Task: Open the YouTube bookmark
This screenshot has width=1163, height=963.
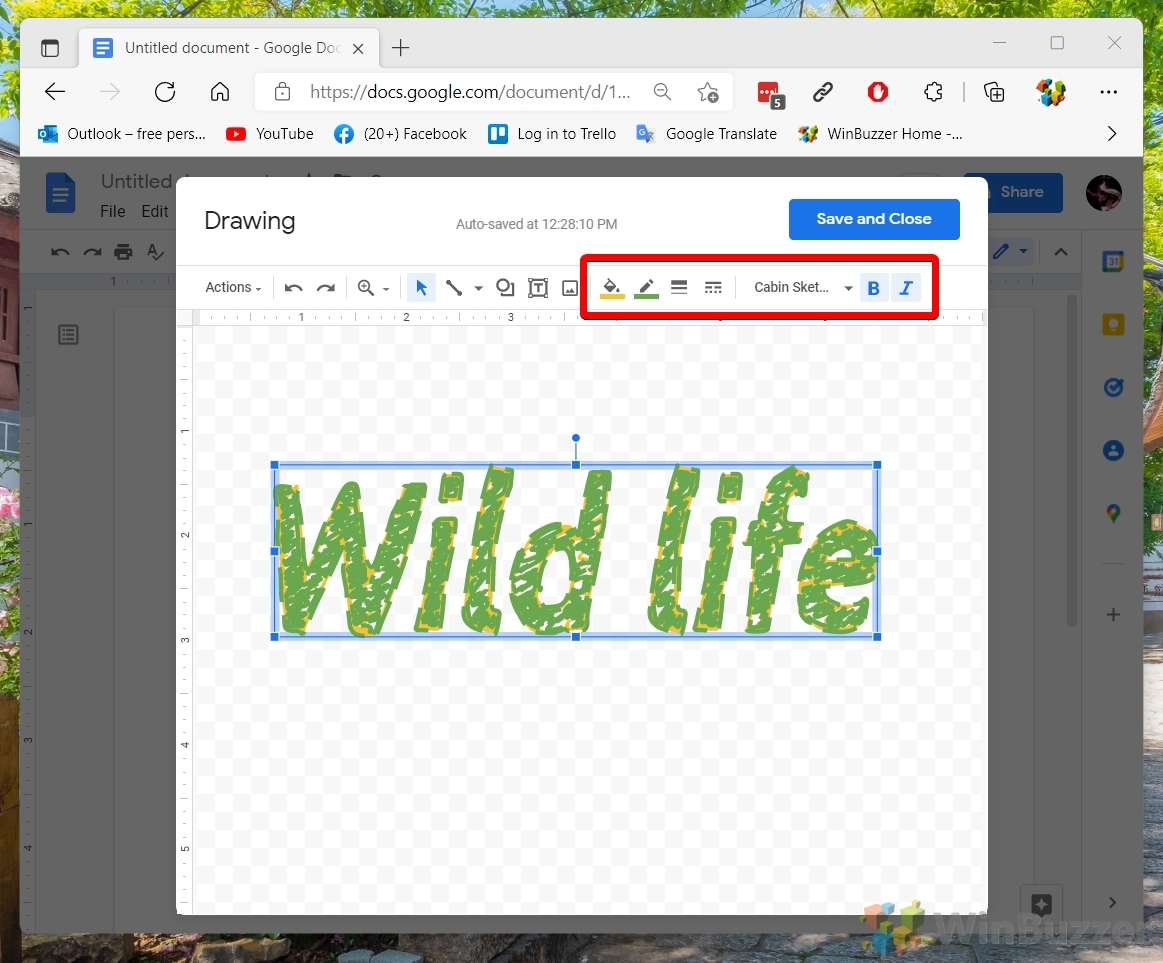Action: pos(270,134)
